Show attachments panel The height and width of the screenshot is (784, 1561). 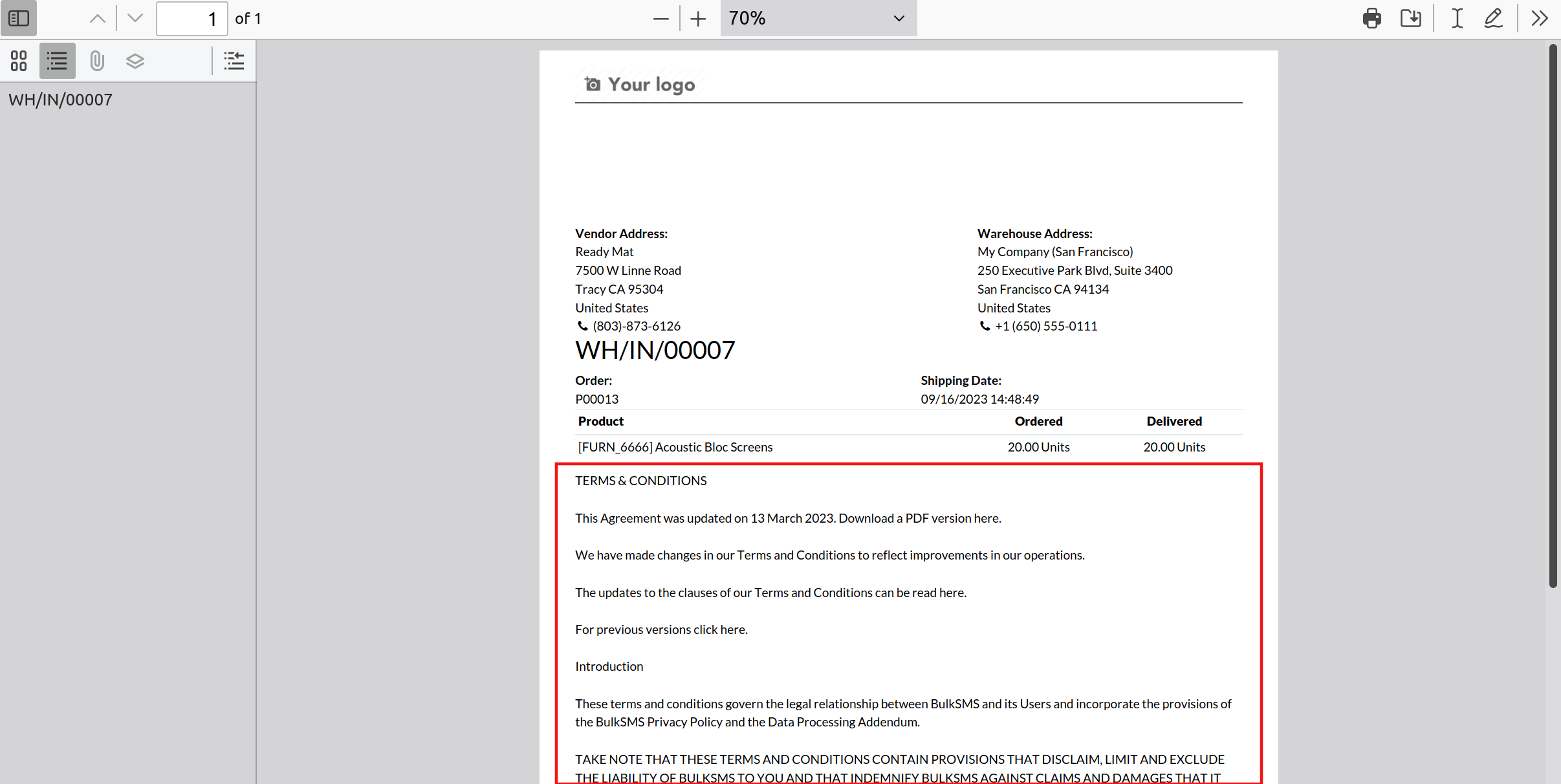(x=96, y=61)
